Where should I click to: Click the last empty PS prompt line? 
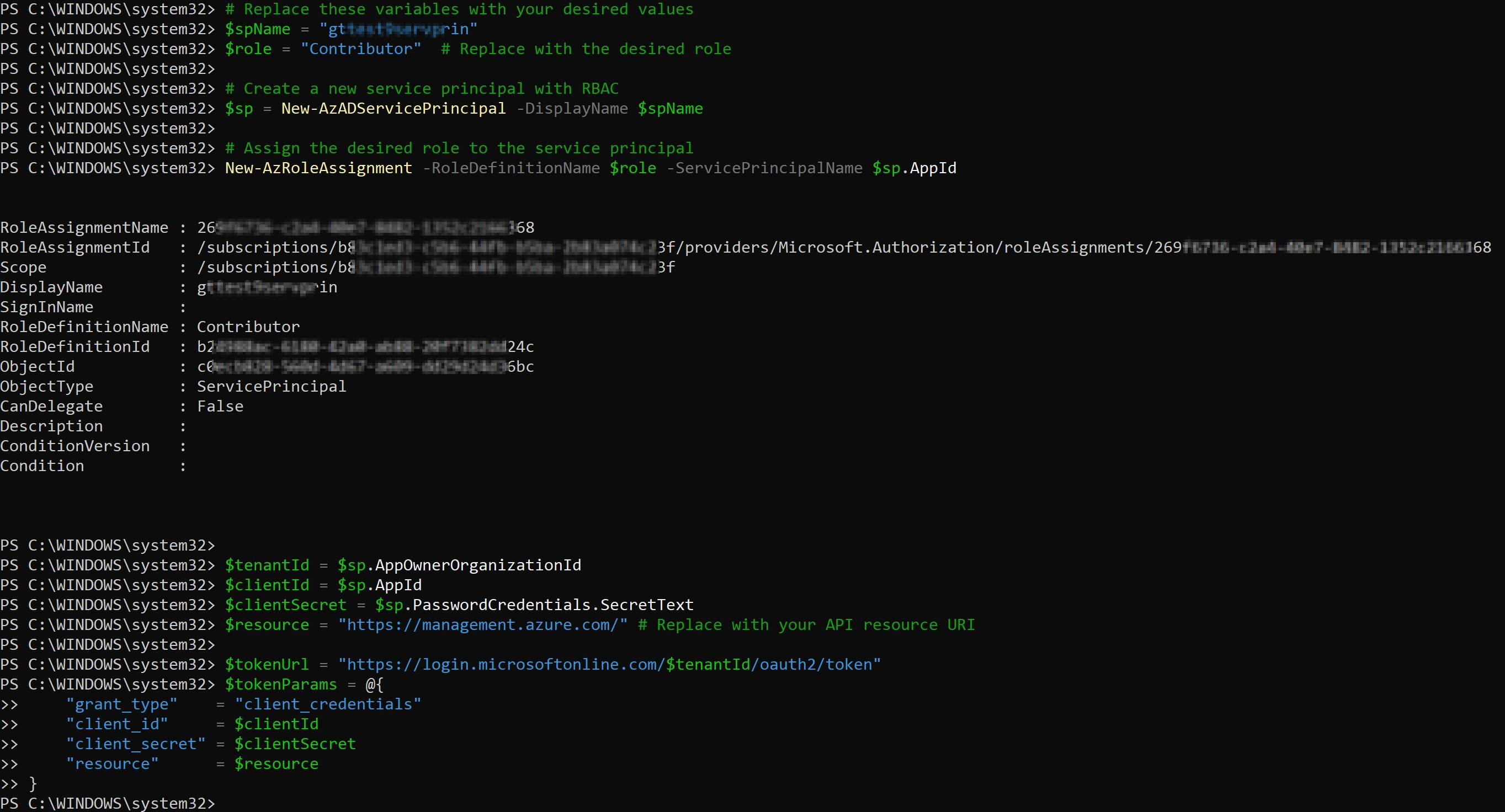(108, 803)
